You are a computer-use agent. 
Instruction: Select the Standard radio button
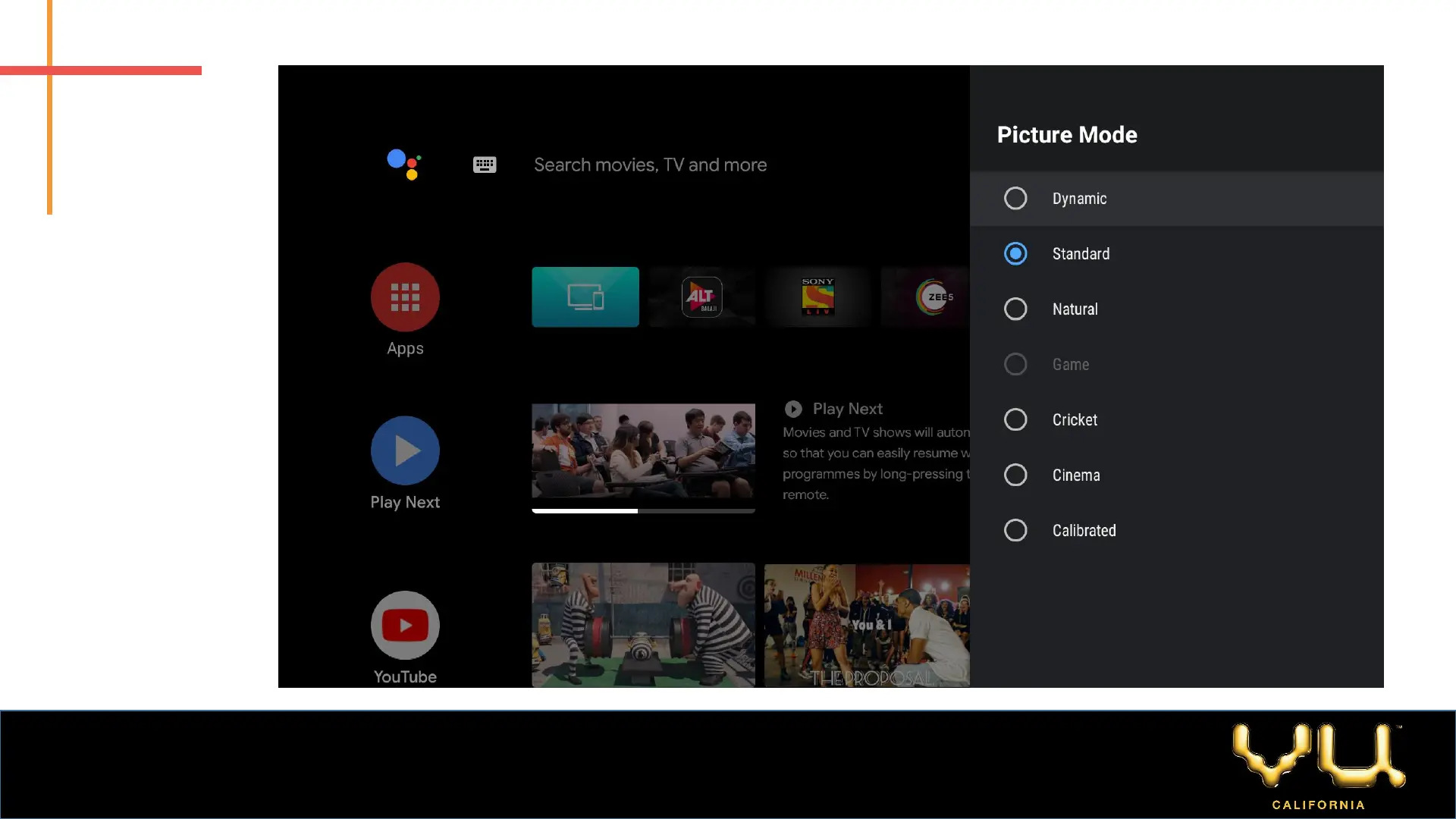[x=1015, y=253]
